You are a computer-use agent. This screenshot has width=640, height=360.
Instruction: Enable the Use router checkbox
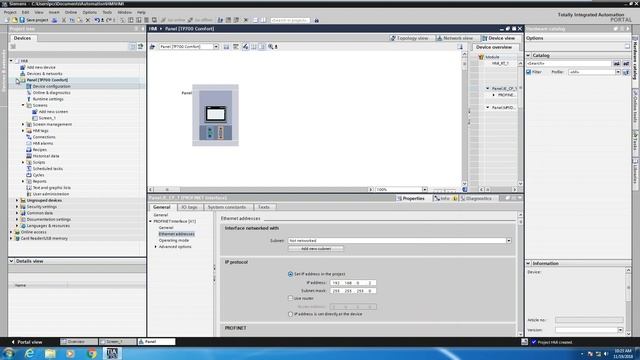(290, 298)
